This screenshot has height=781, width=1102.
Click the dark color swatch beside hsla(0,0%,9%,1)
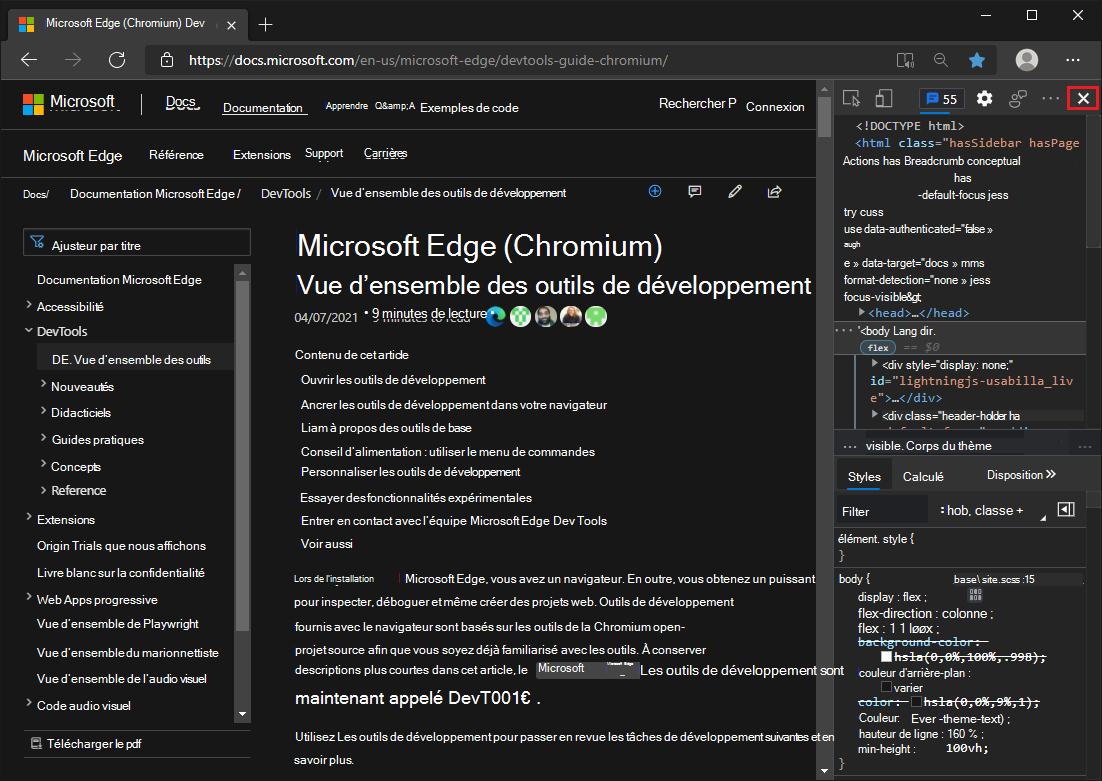click(x=916, y=702)
